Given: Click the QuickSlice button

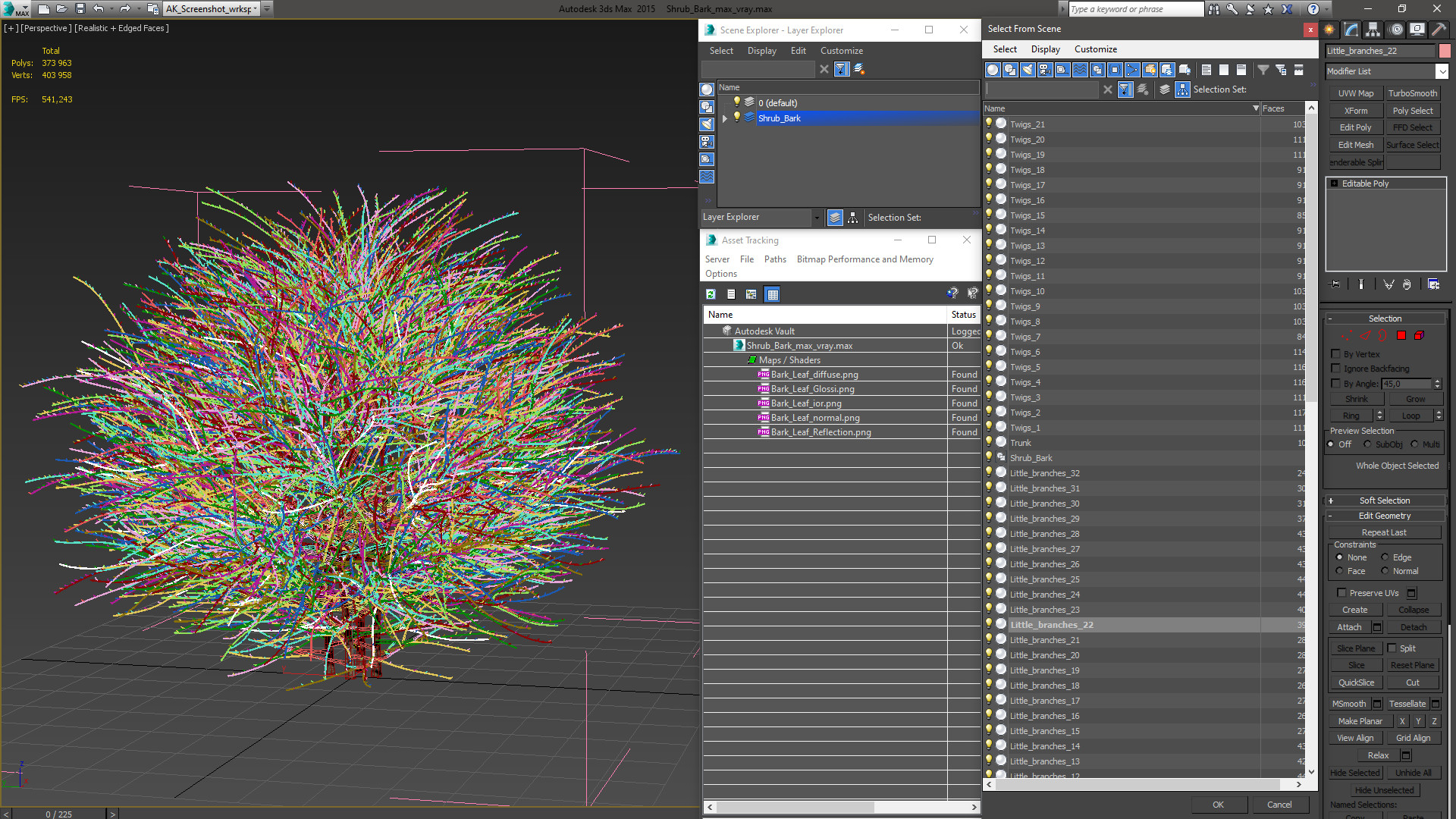Looking at the screenshot, I should pos(1356,682).
